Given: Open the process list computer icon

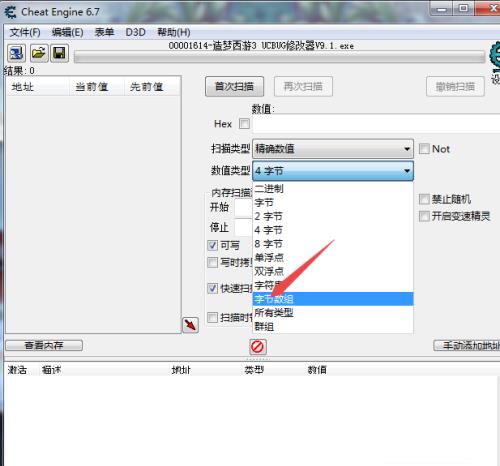Looking at the screenshot, I should [16, 53].
